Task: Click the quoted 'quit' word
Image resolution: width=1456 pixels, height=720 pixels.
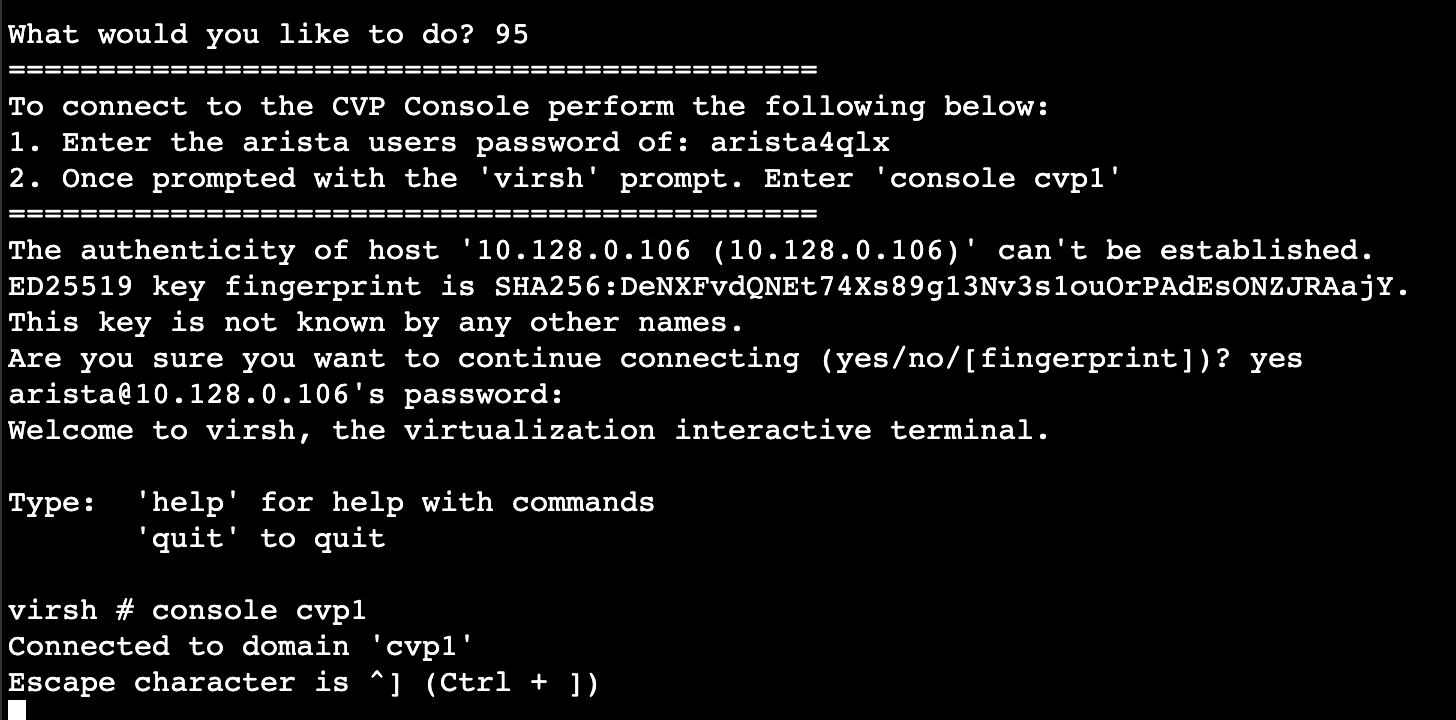Action: [196, 539]
